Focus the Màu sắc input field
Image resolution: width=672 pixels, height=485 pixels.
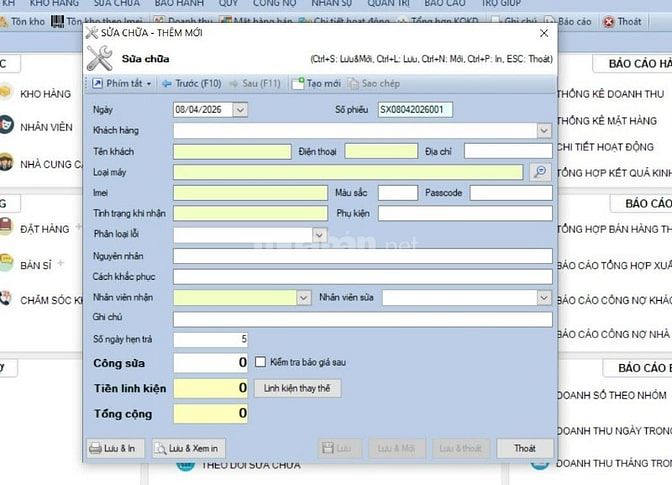pos(398,193)
